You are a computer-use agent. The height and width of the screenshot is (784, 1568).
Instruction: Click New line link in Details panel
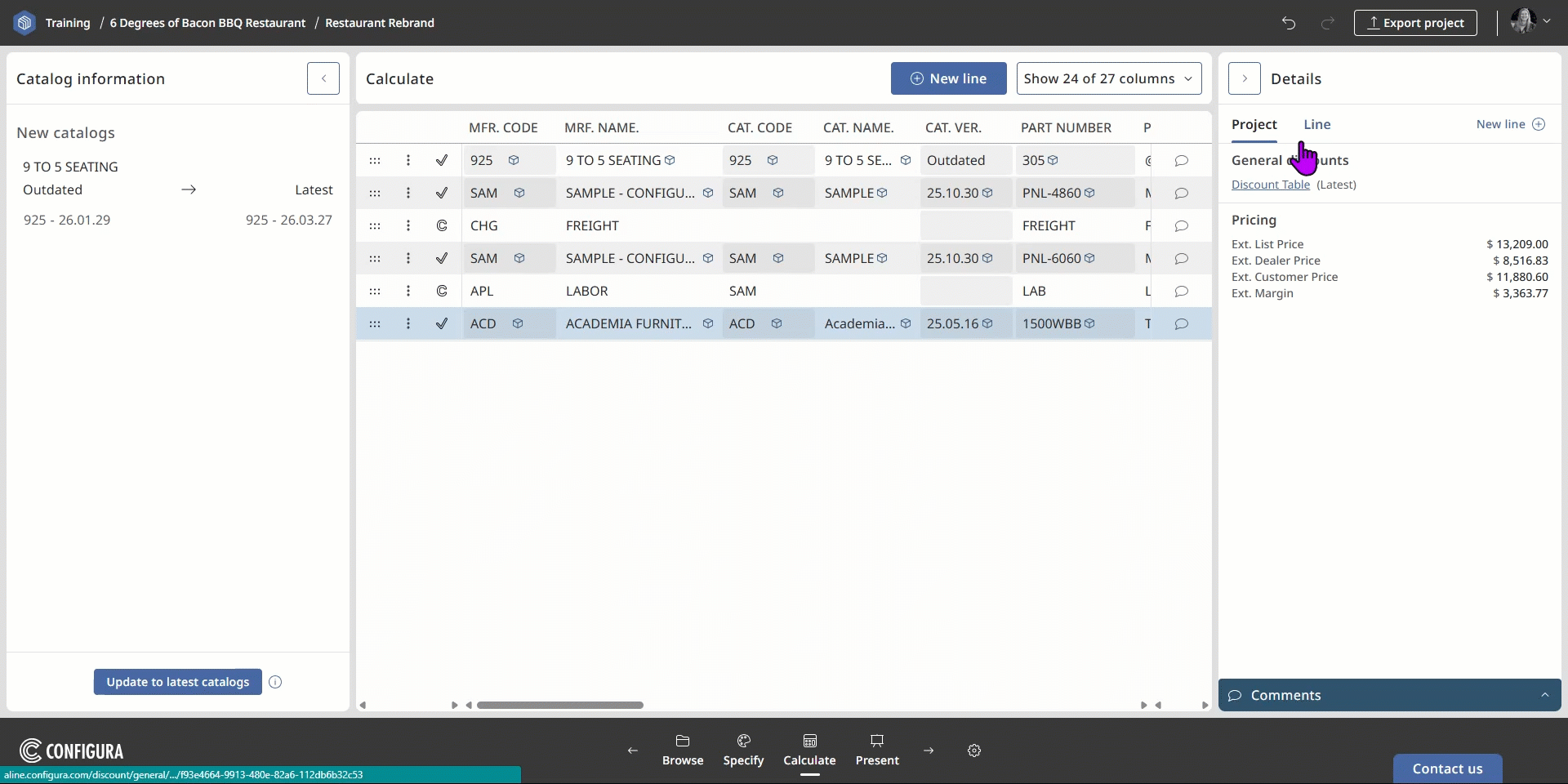[1511, 124]
